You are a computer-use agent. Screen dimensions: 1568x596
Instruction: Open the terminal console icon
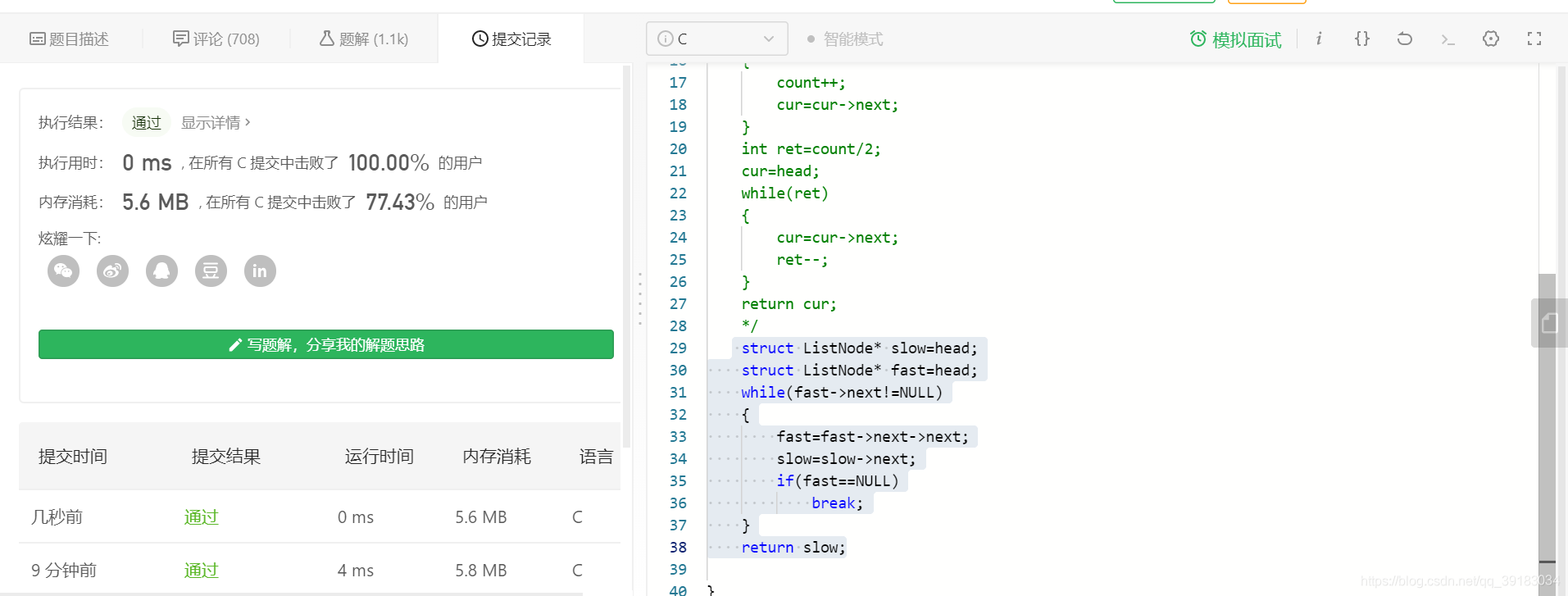pyautogui.click(x=1448, y=39)
